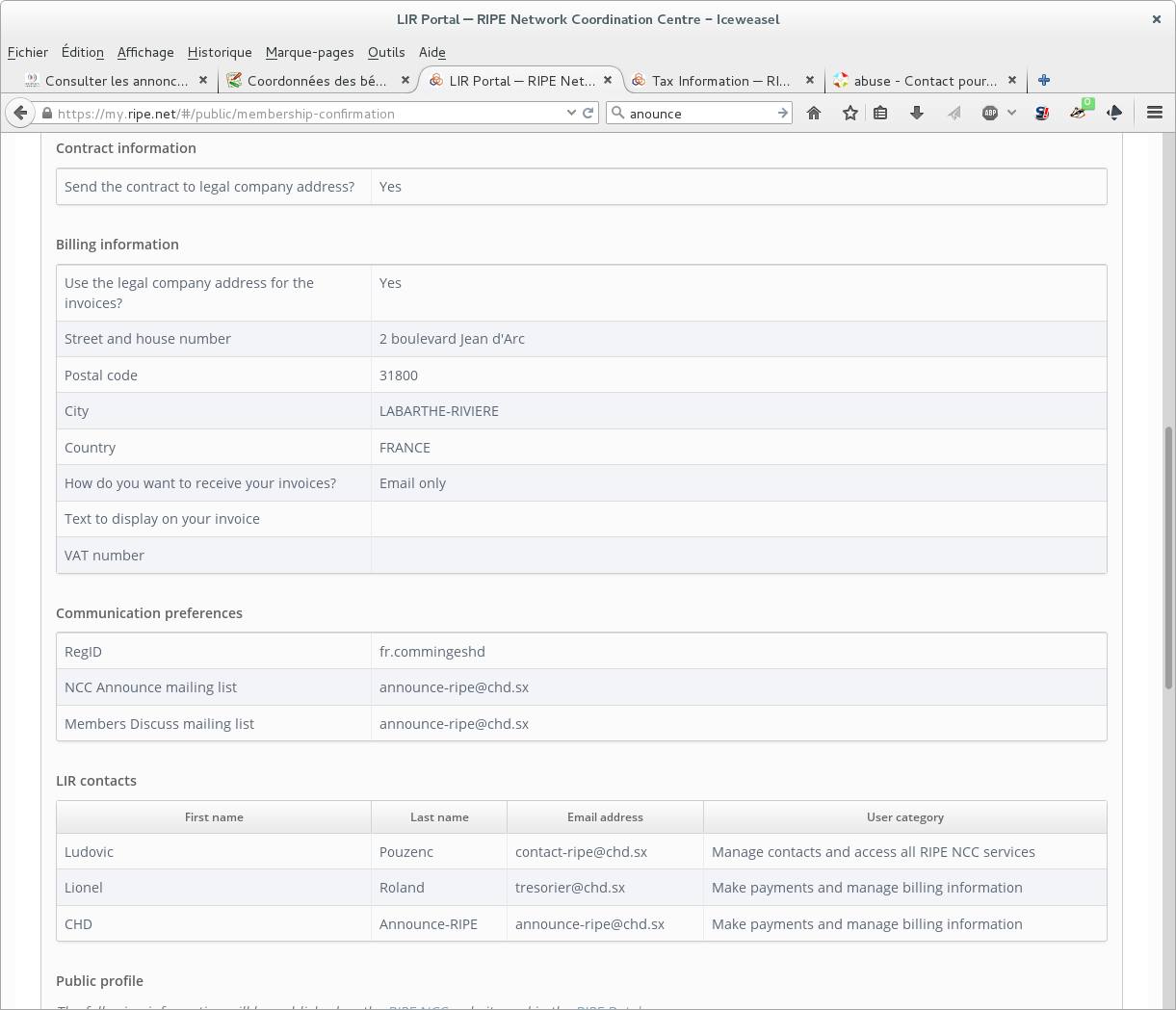Click the first name 'Ludovic'
Screen dimensions: 1176x1010
point(89,852)
